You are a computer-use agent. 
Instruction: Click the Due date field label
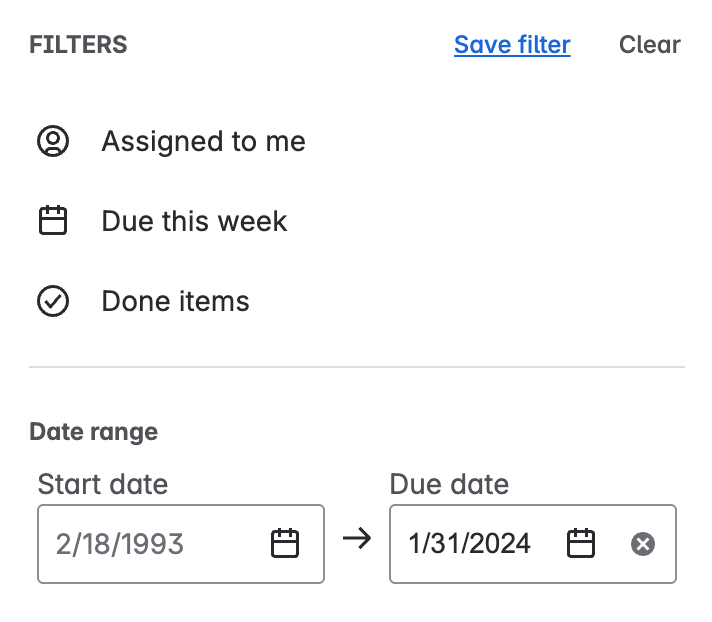pos(449,484)
